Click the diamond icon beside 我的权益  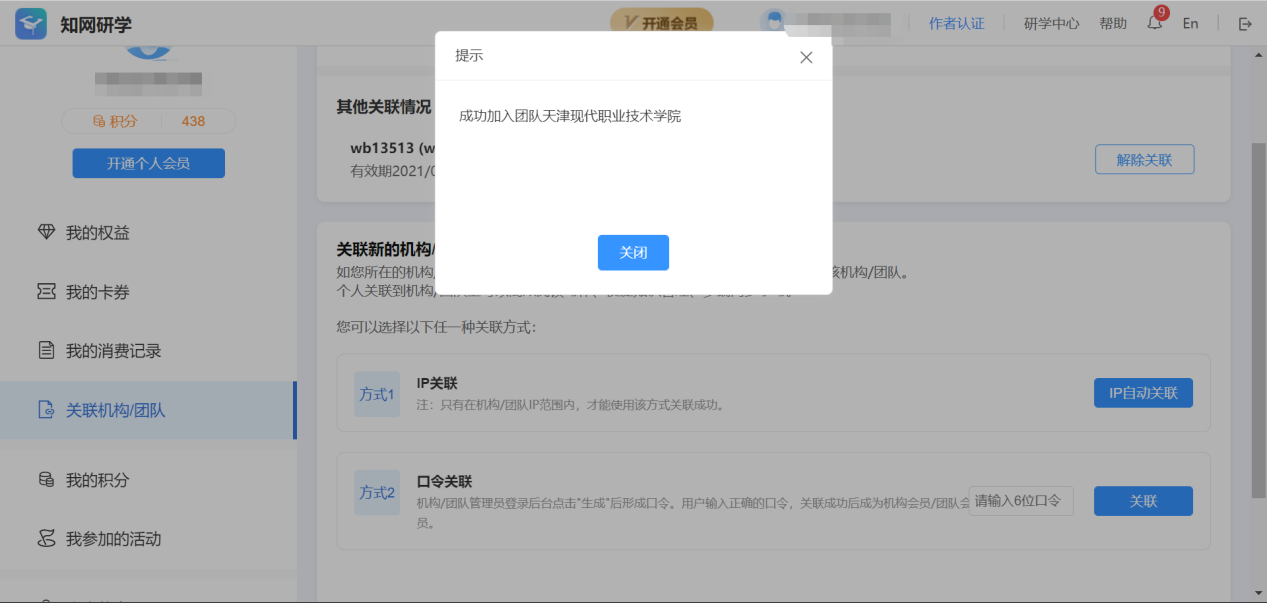click(x=46, y=232)
